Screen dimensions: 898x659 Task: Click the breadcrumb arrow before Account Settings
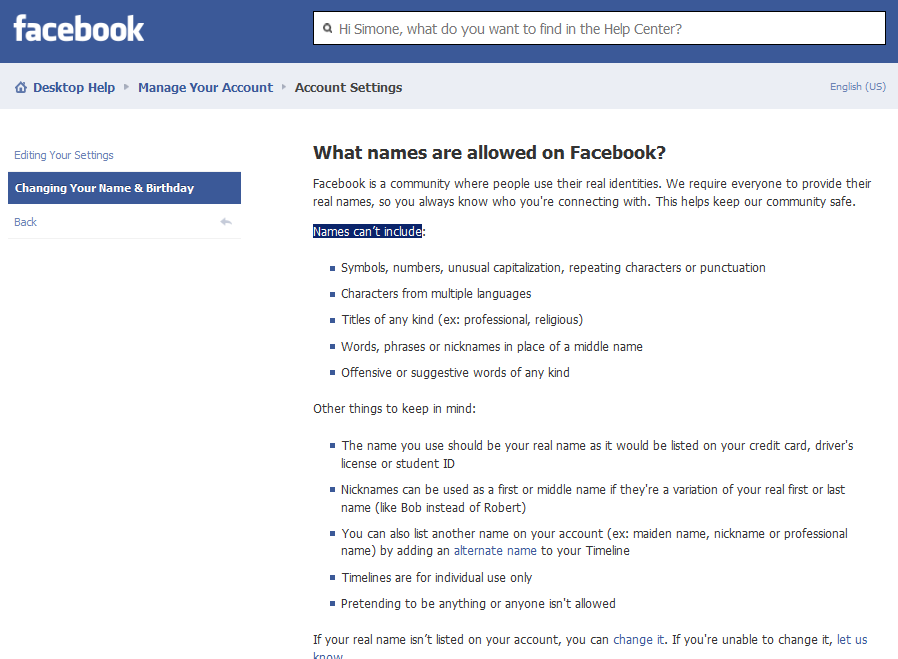(284, 88)
